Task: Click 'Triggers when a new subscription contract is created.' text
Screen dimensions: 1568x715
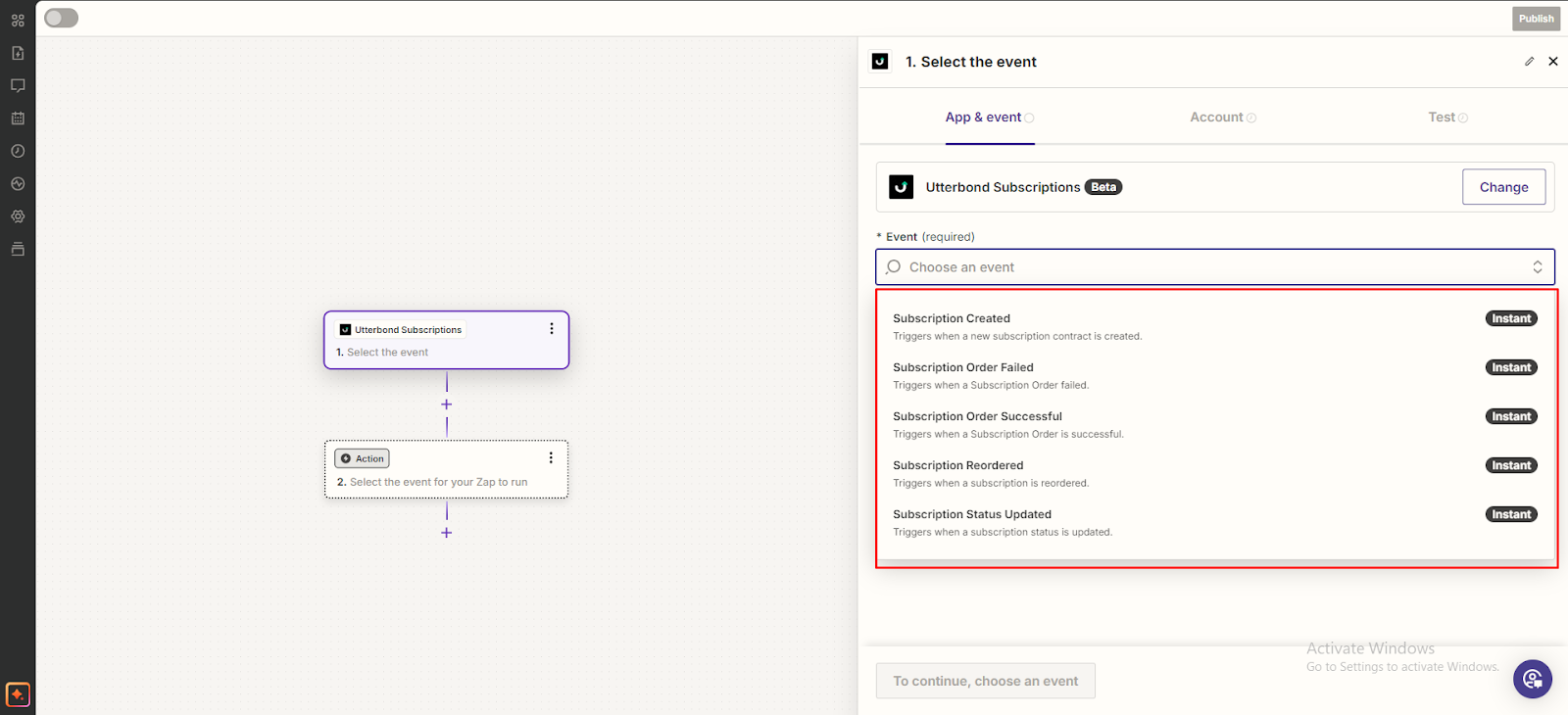Action: point(1017,336)
